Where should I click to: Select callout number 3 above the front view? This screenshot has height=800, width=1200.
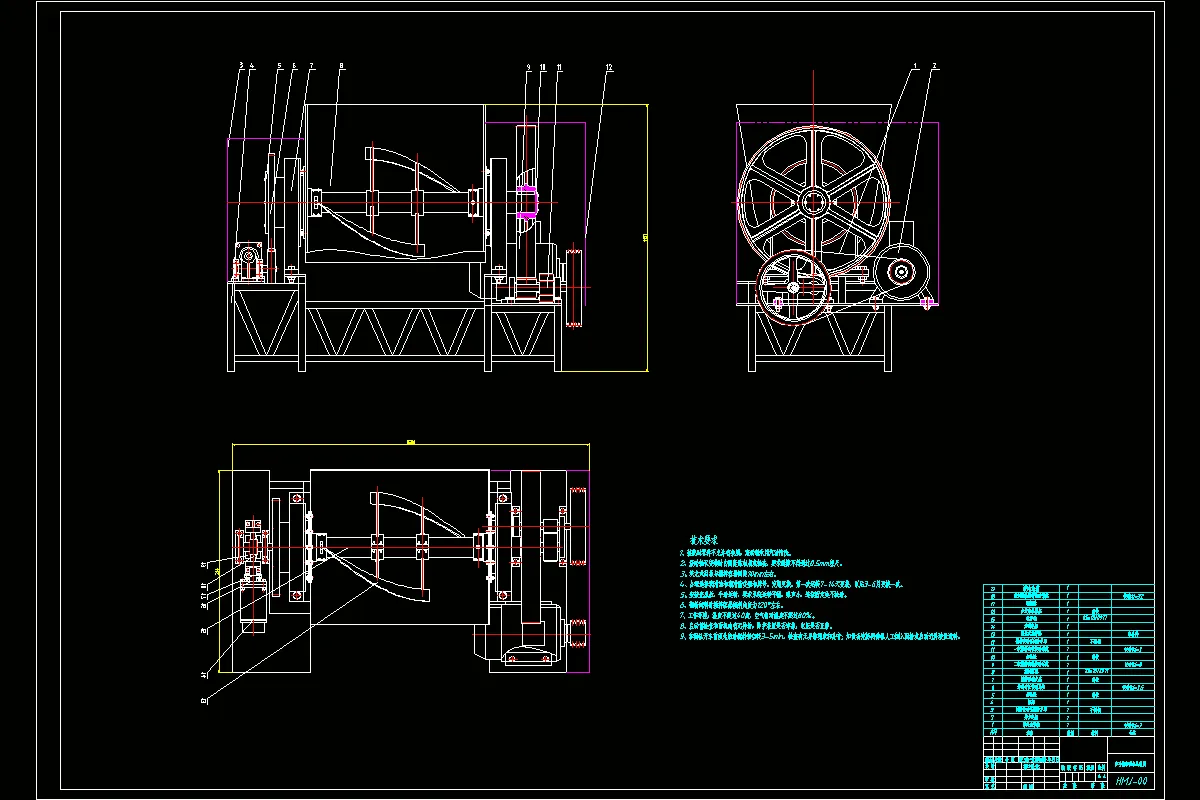coord(241,67)
